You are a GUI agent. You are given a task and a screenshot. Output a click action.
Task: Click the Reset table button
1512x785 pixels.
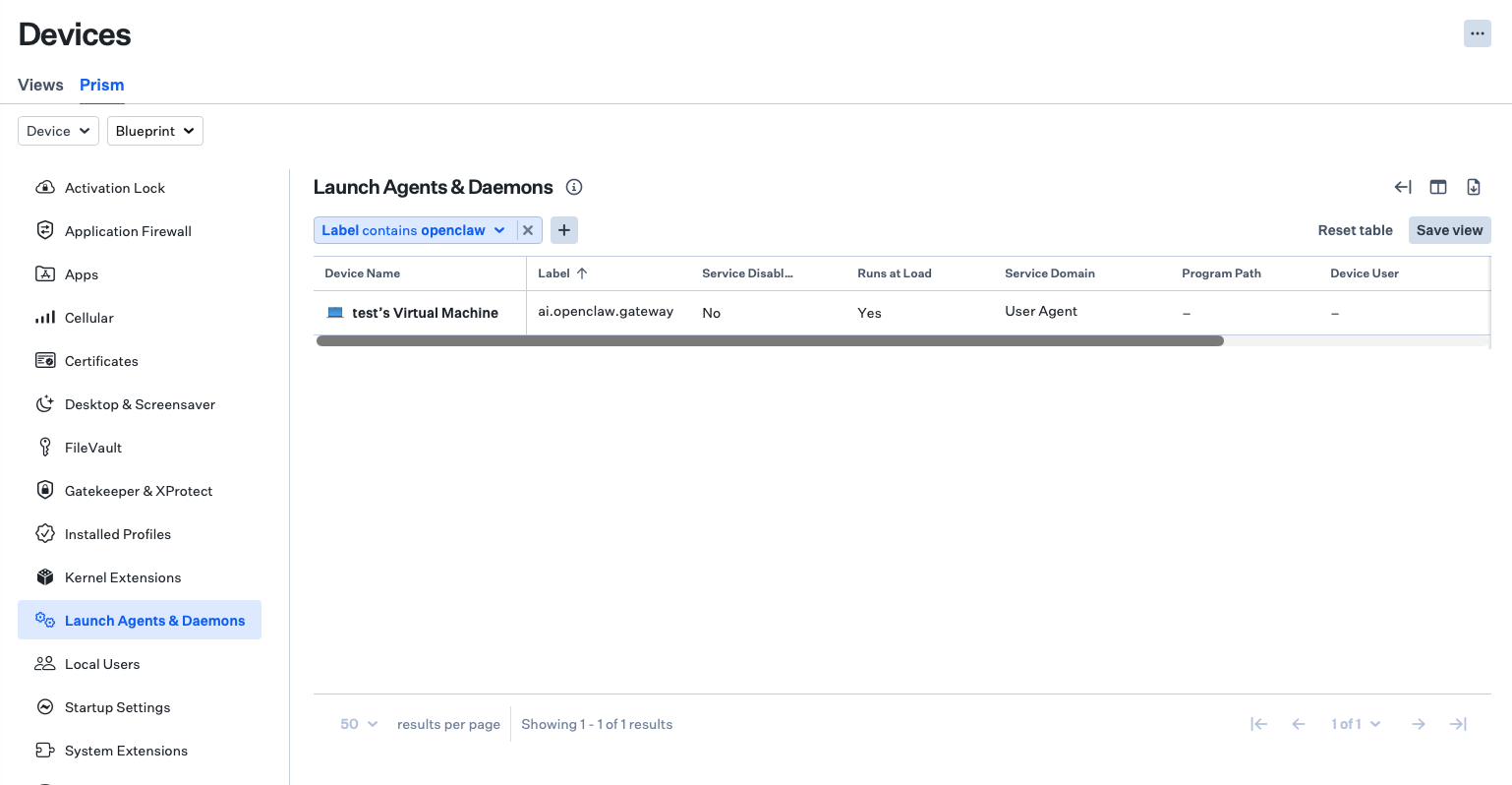point(1355,230)
